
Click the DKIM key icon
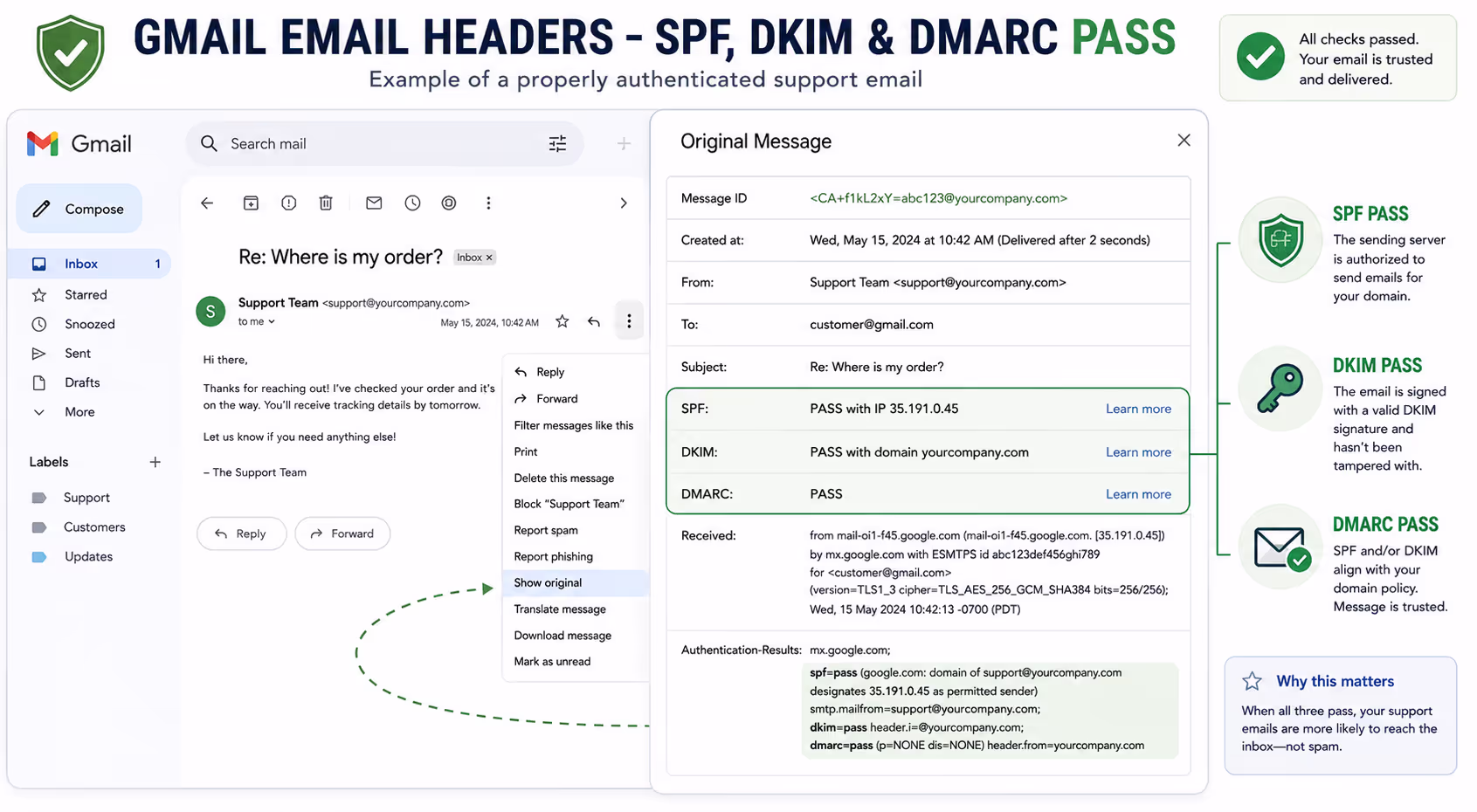[x=1280, y=389]
